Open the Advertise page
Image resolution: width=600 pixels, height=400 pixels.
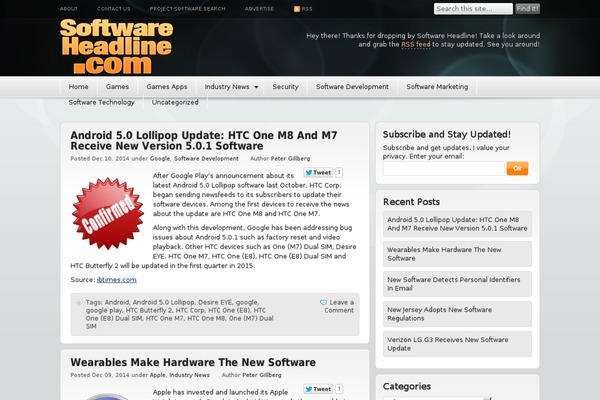[259, 9]
